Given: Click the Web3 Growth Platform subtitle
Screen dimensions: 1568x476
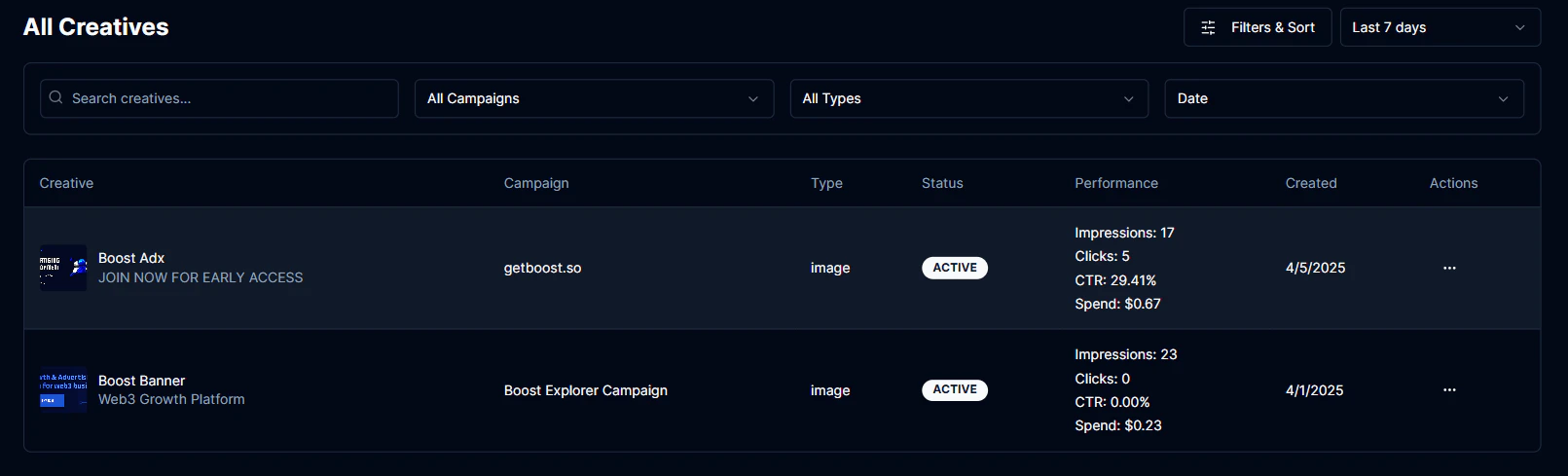Looking at the screenshot, I should point(171,399).
